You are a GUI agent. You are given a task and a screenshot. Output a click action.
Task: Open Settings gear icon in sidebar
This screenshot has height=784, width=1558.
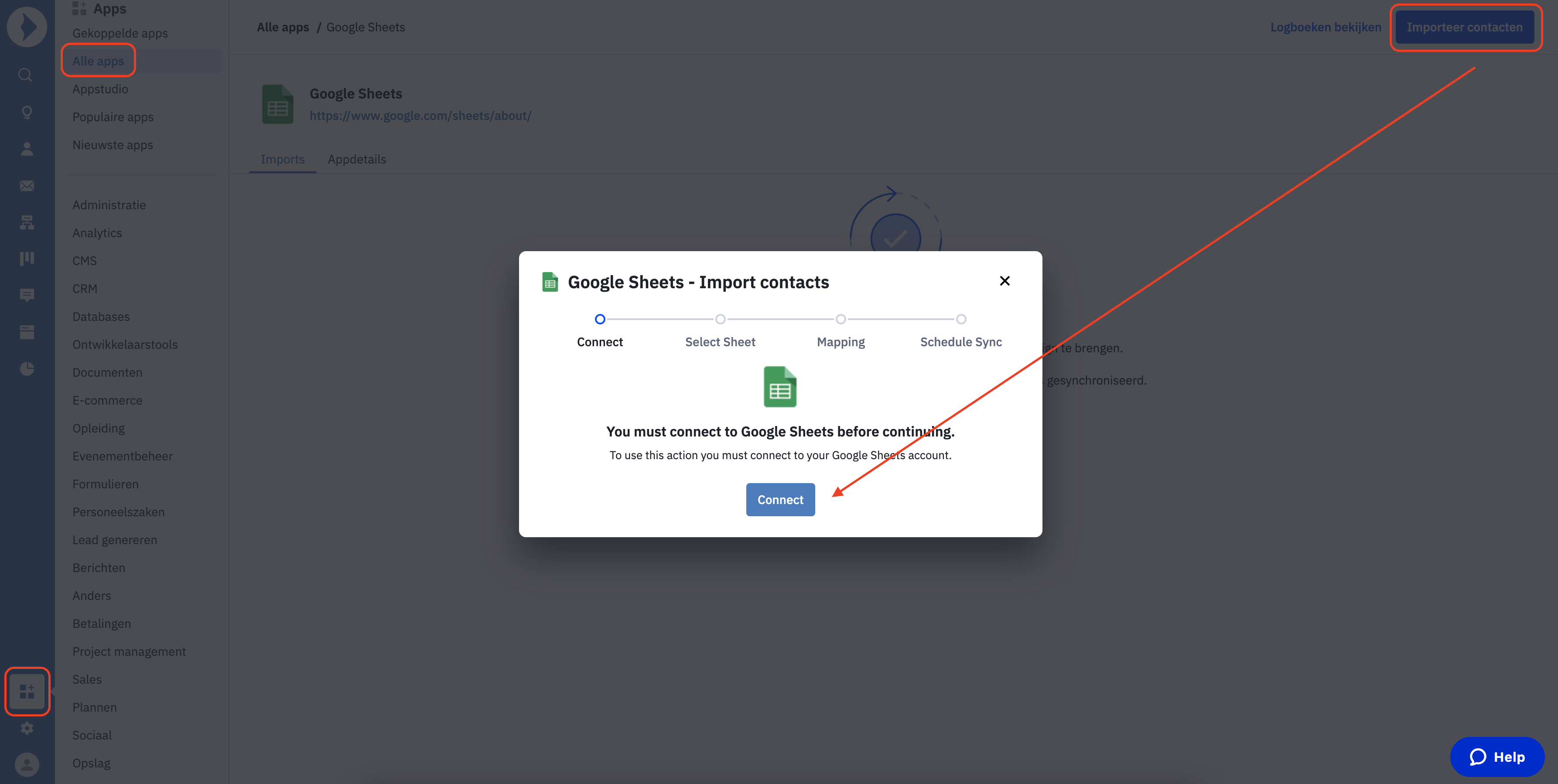(x=27, y=728)
